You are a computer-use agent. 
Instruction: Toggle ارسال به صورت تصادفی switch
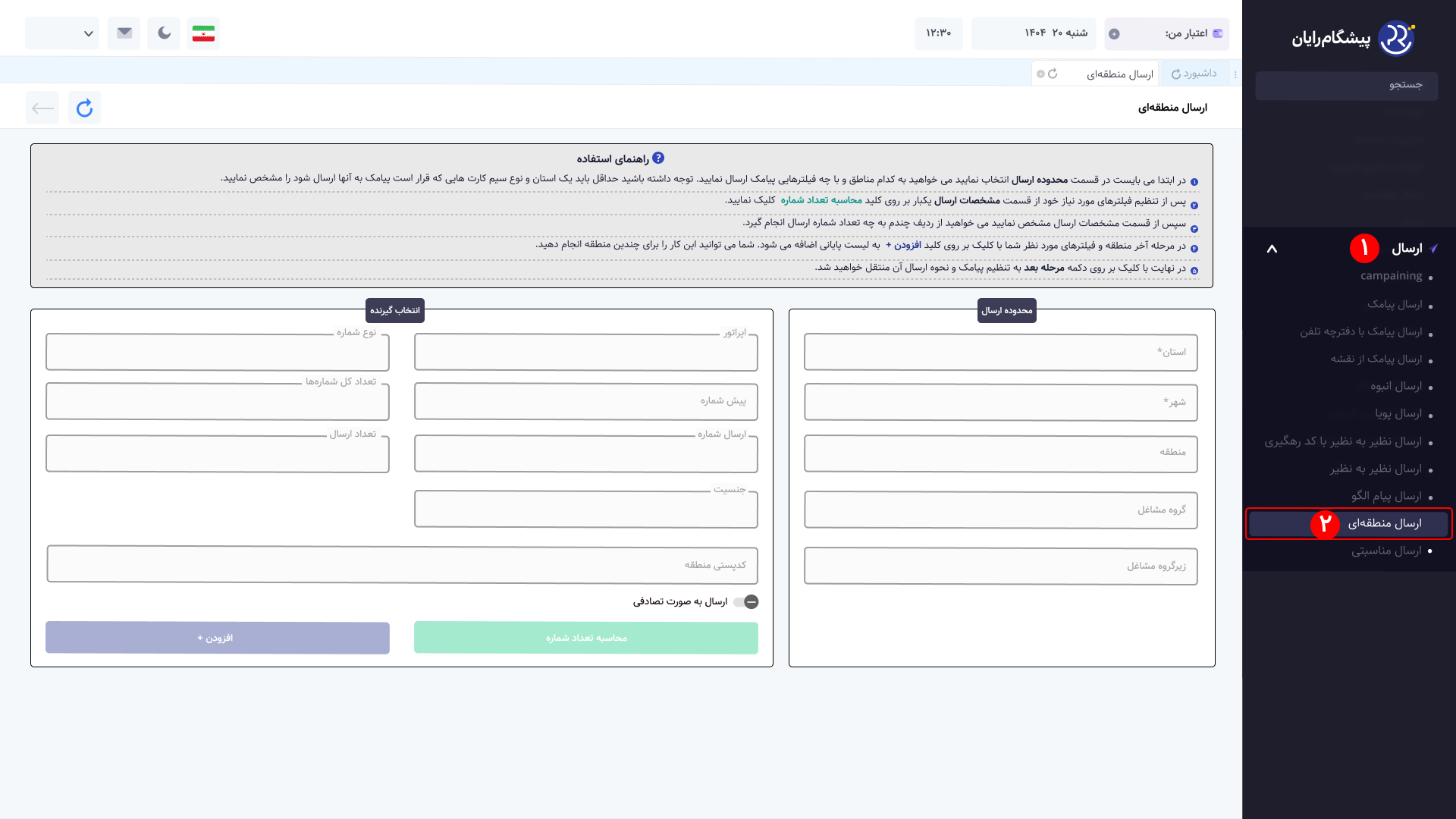pos(745,601)
